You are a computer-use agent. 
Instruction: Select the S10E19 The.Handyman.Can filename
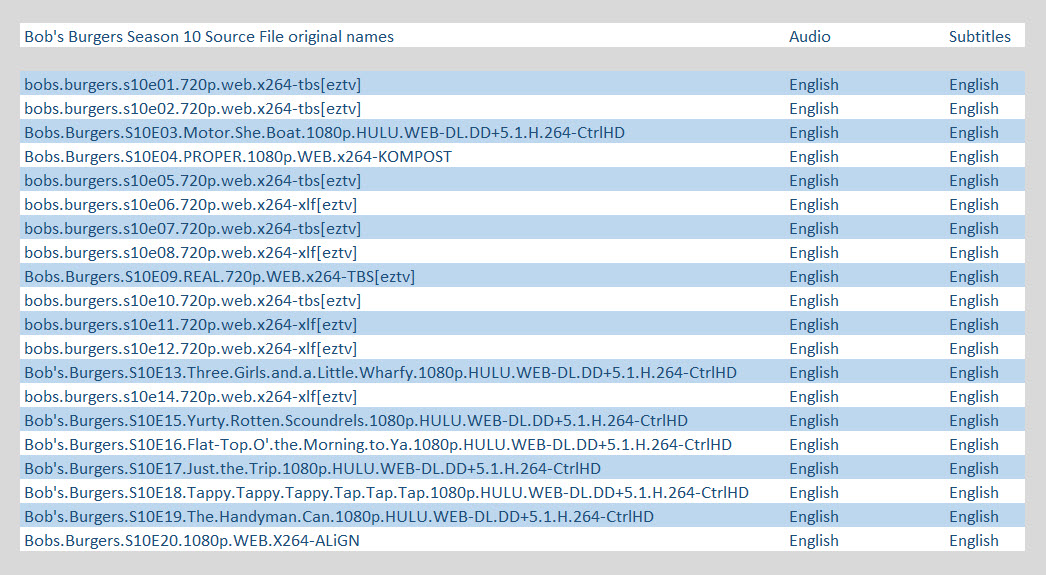pyautogui.click(x=339, y=517)
